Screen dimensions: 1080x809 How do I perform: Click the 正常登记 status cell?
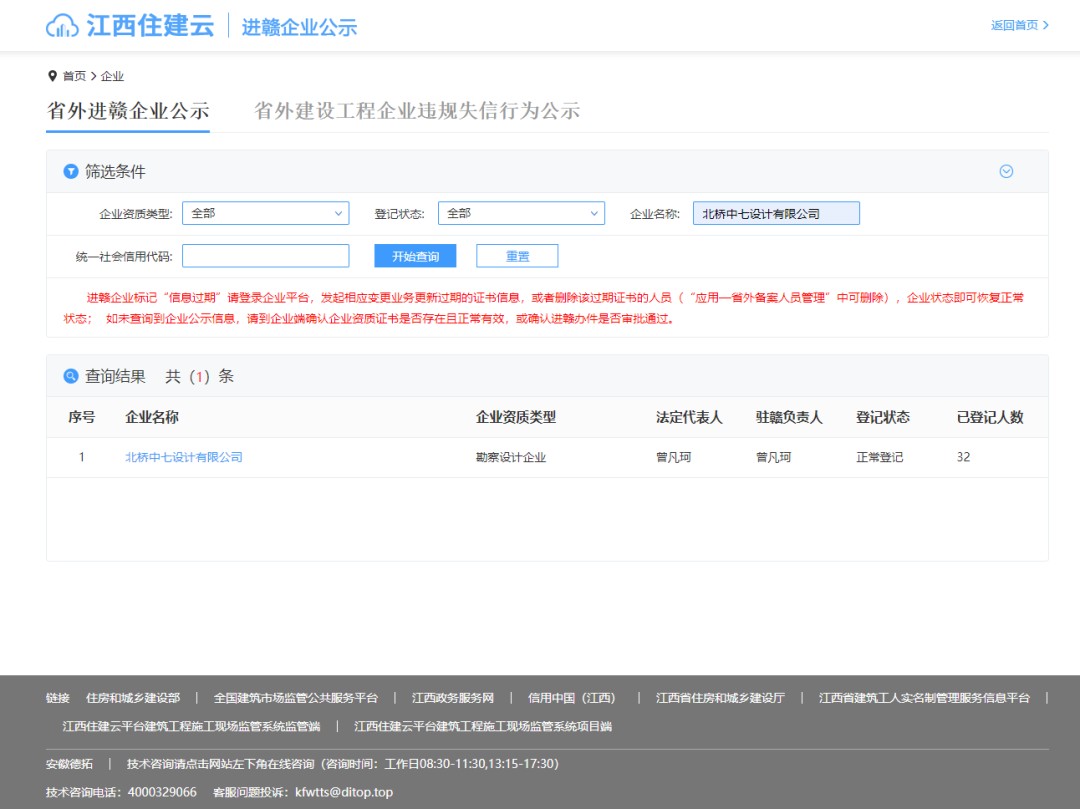point(880,457)
